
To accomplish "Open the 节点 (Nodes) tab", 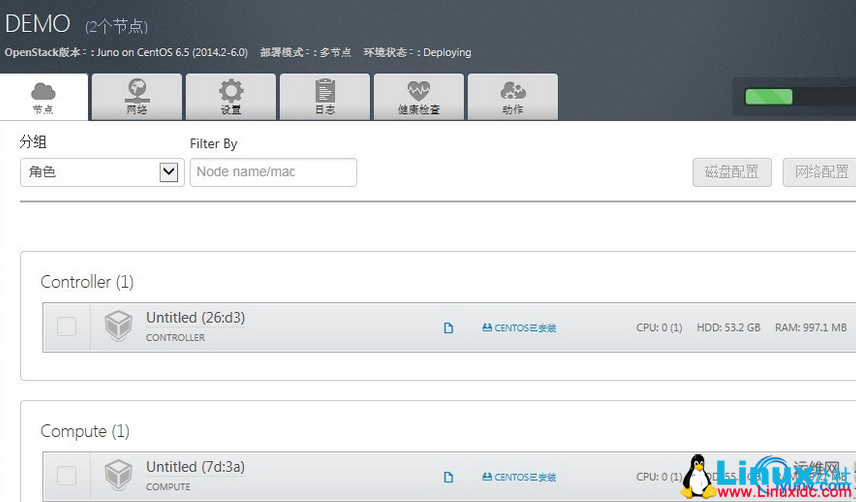I will tap(44, 97).
